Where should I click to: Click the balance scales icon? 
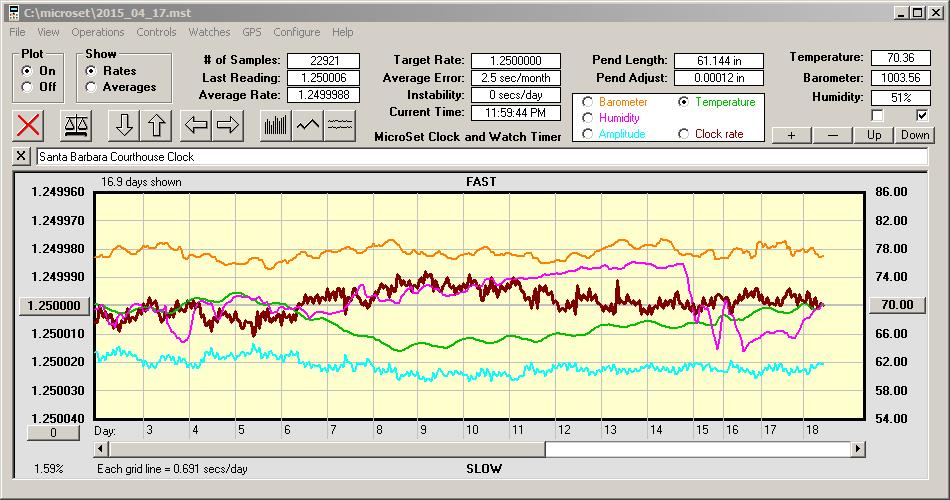[76, 125]
